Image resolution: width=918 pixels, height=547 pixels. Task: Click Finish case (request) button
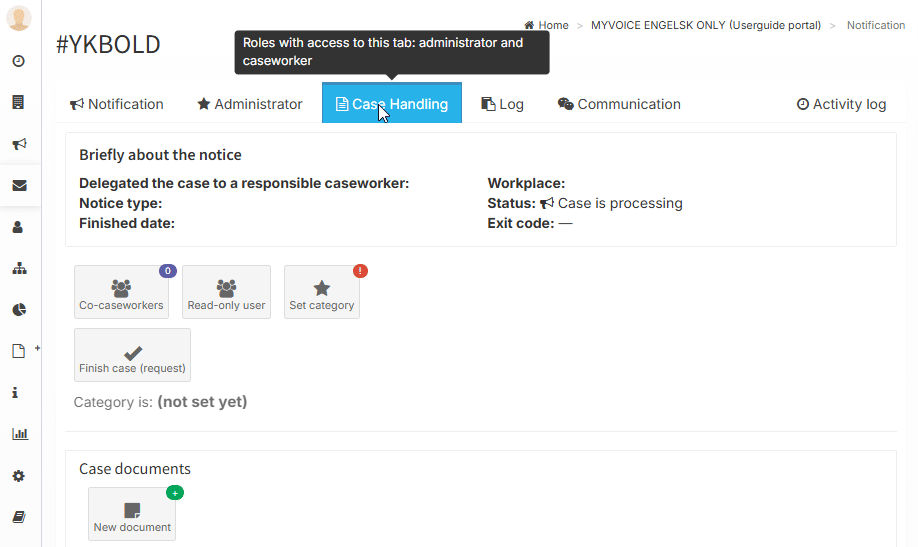(x=132, y=355)
